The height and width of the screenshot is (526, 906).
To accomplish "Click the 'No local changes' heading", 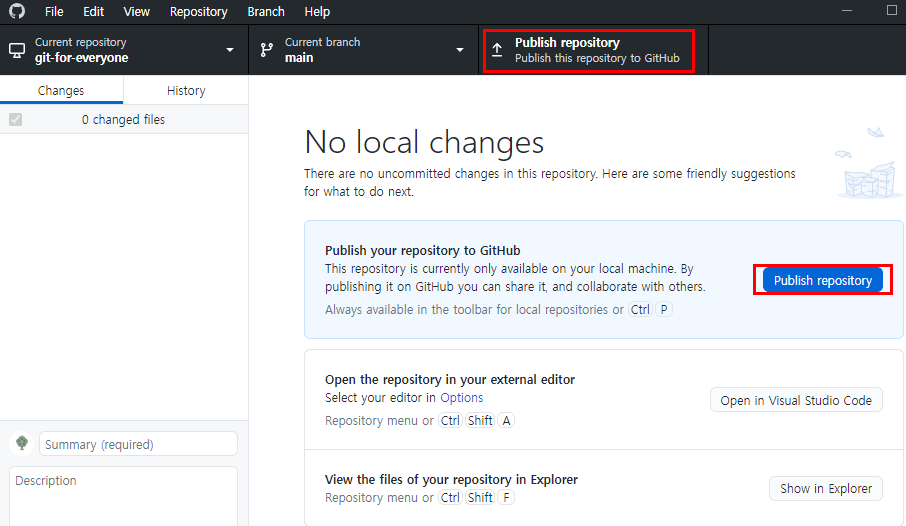I will (424, 142).
